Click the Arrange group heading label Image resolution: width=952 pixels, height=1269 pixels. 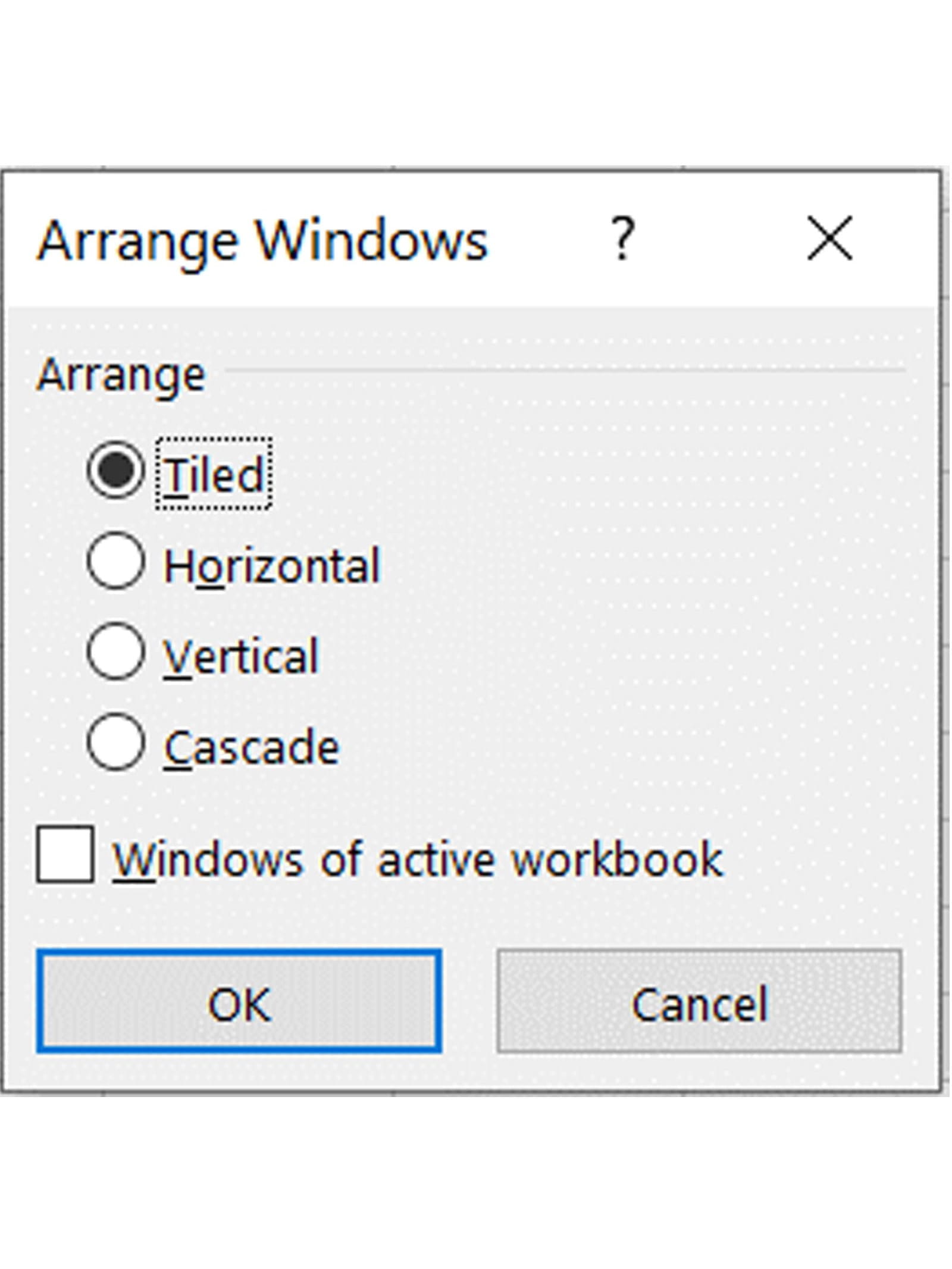click(121, 375)
